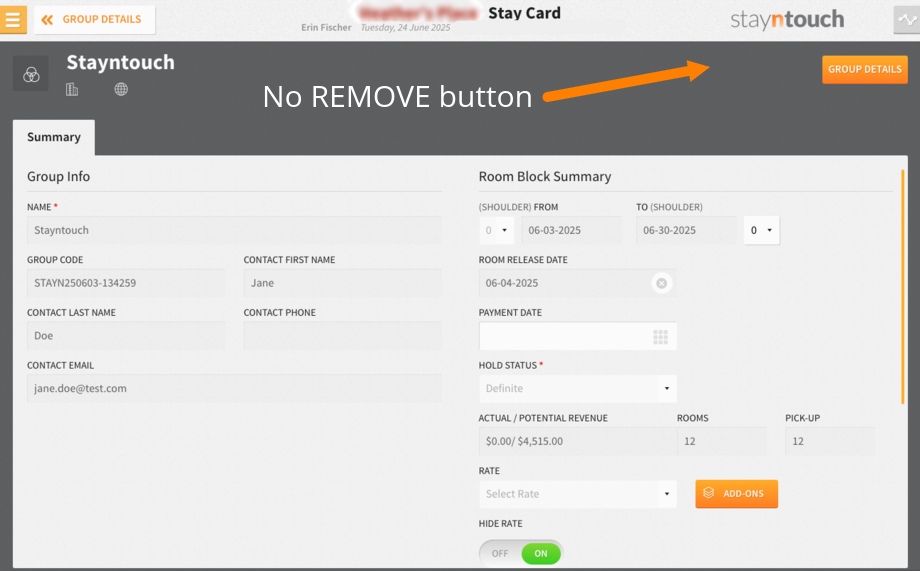Image resolution: width=920 pixels, height=571 pixels.
Task: Go back via Group Details breadcrumb
Action: (x=94, y=19)
